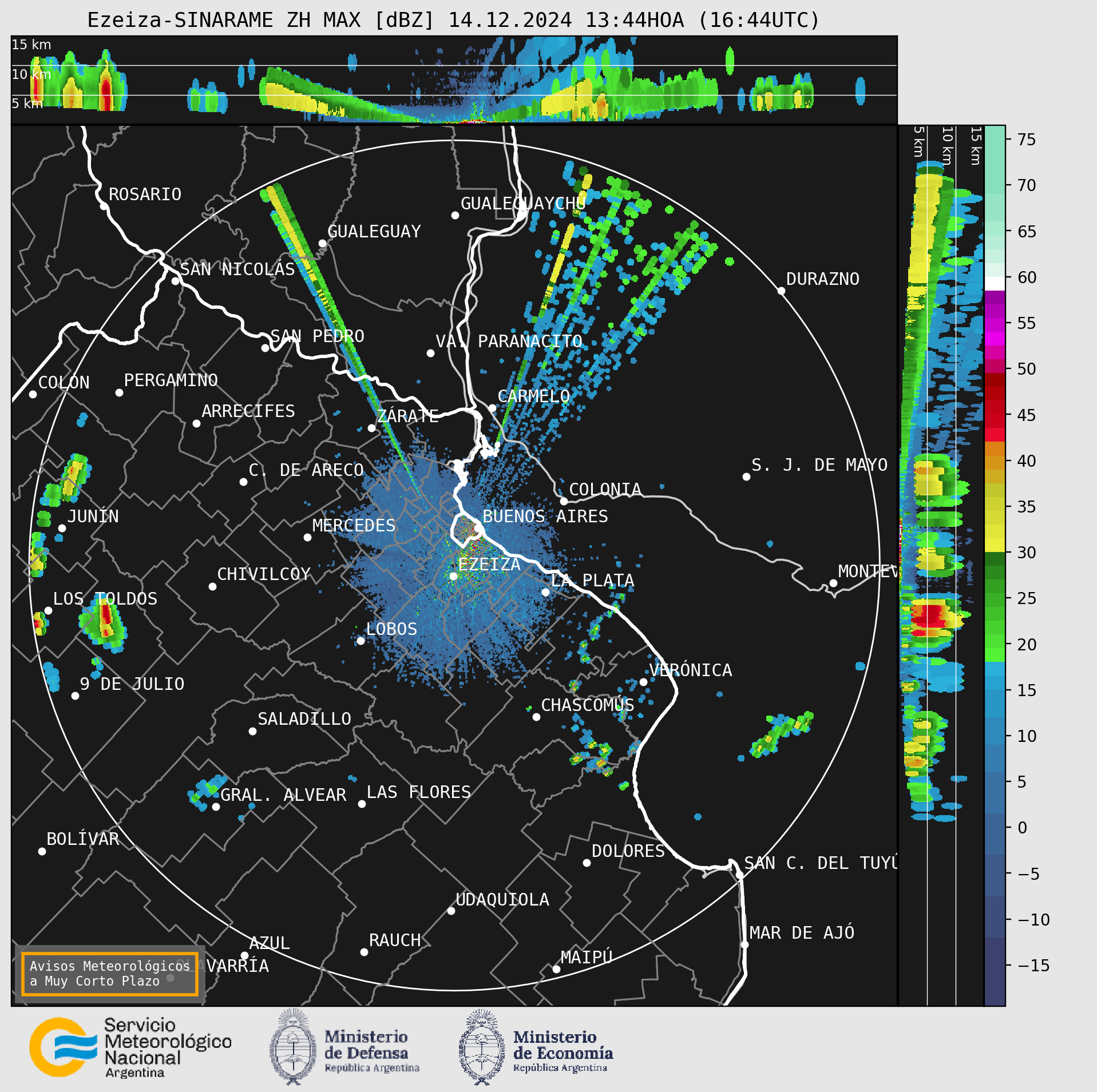This screenshot has height=1092, width=1097.
Task: Click the 5 km label in top cross-section
Action: pyautogui.click(x=27, y=104)
